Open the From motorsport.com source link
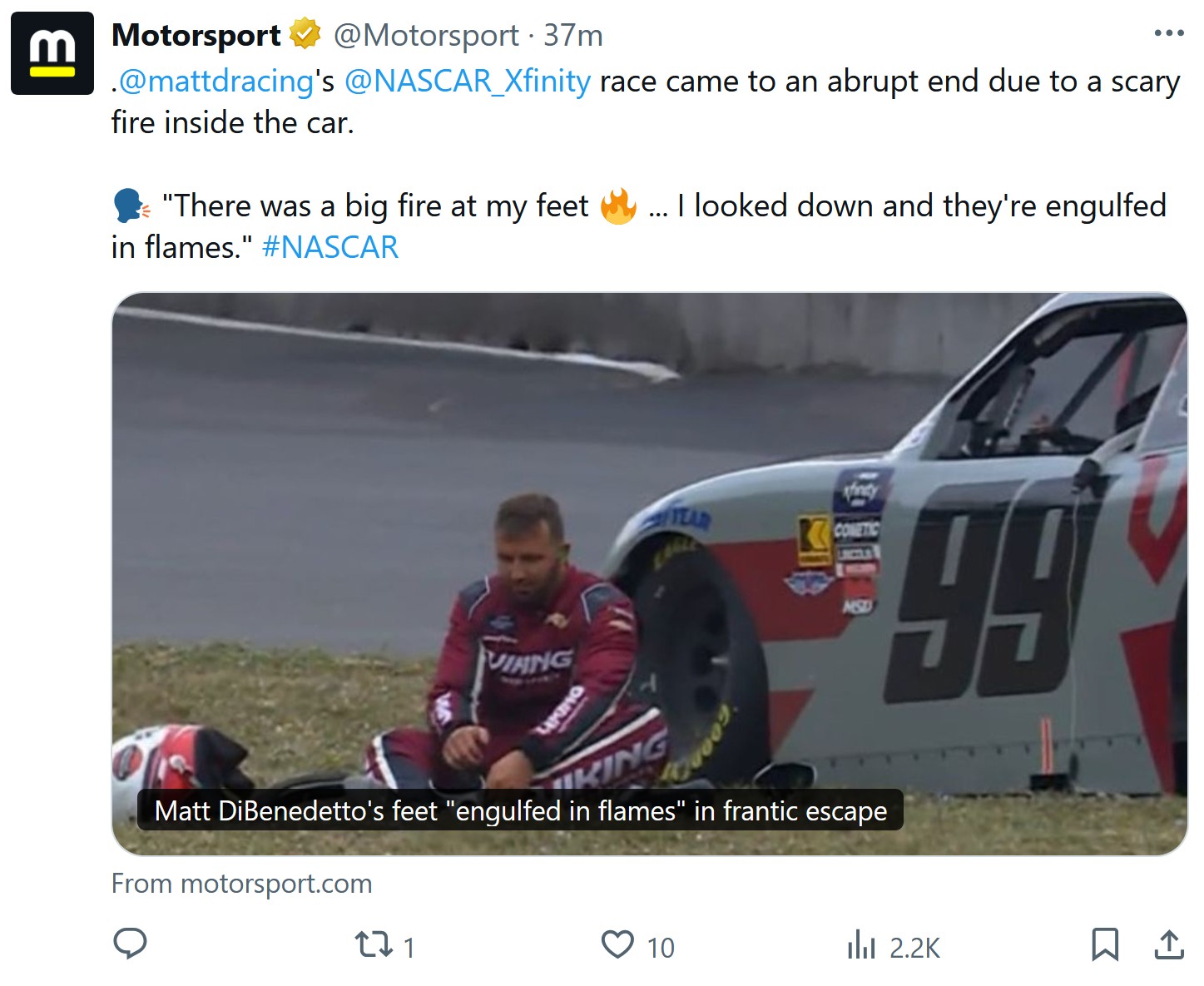The width and height of the screenshot is (1204, 986). pyautogui.click(x=242, y=884)
